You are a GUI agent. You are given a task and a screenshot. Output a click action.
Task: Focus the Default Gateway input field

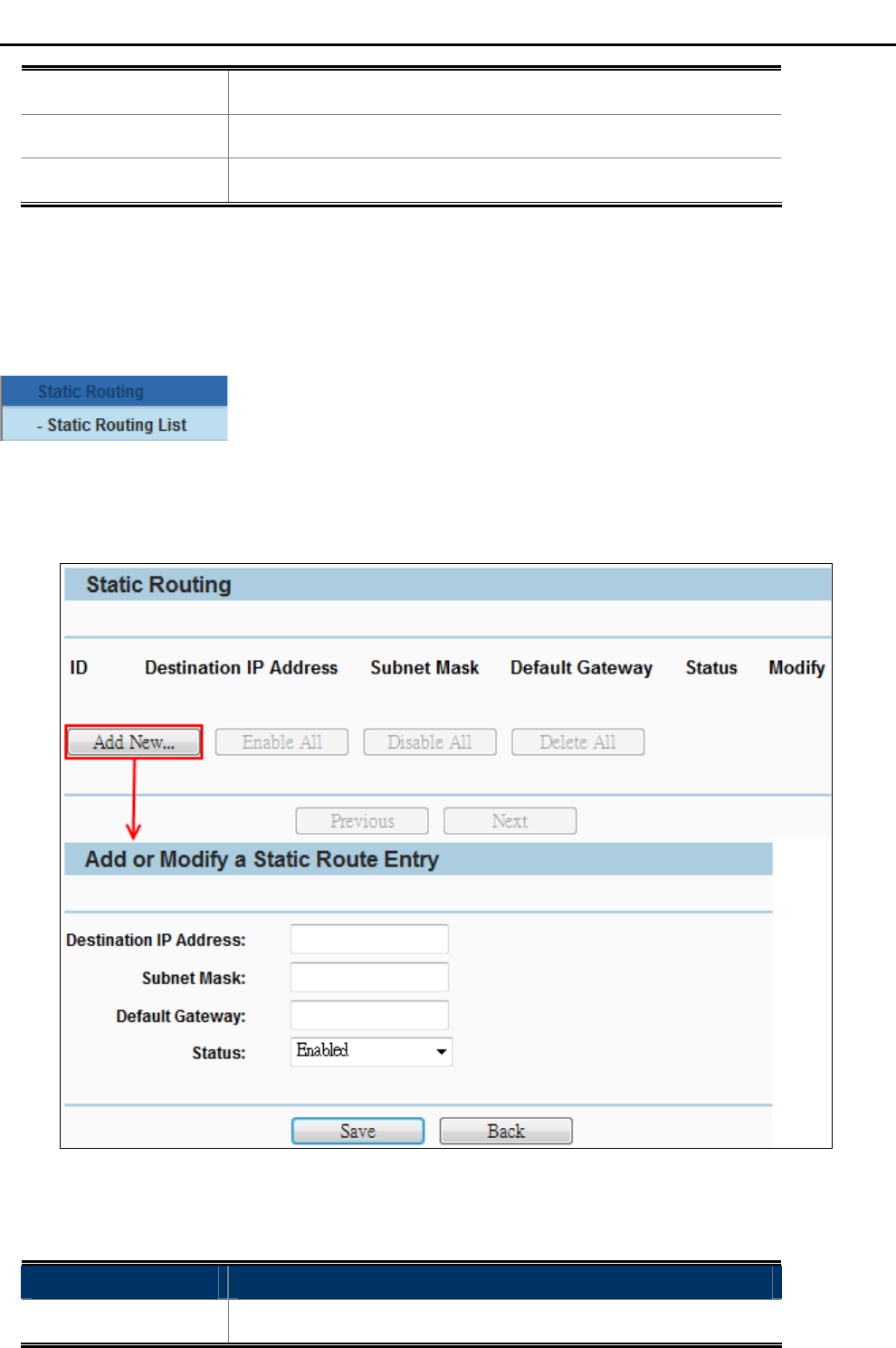pyautogui.click(x=369, y=1016)
